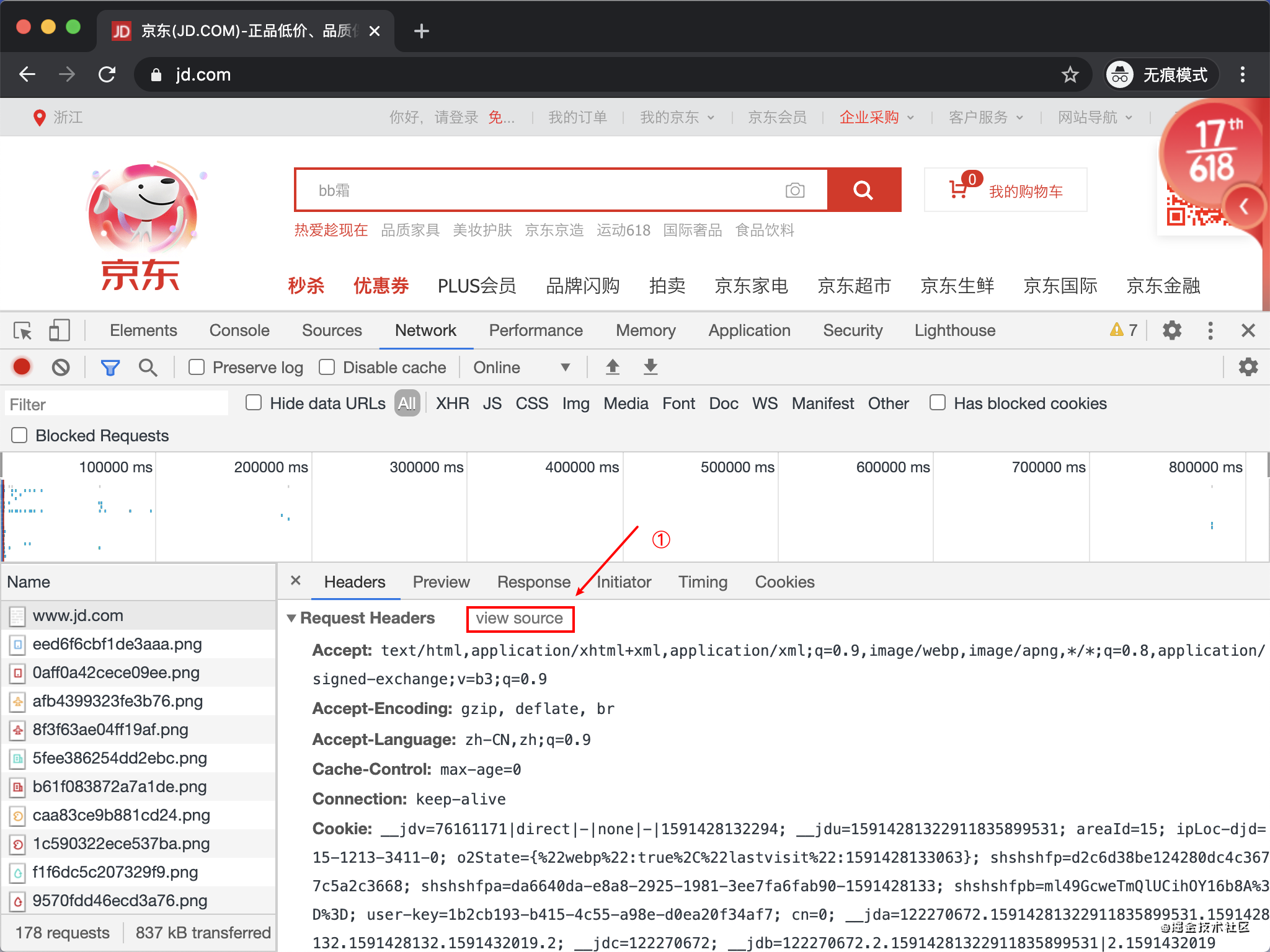
Task: Close the JD.COM browser tab
Action: [x=375, y=31]
